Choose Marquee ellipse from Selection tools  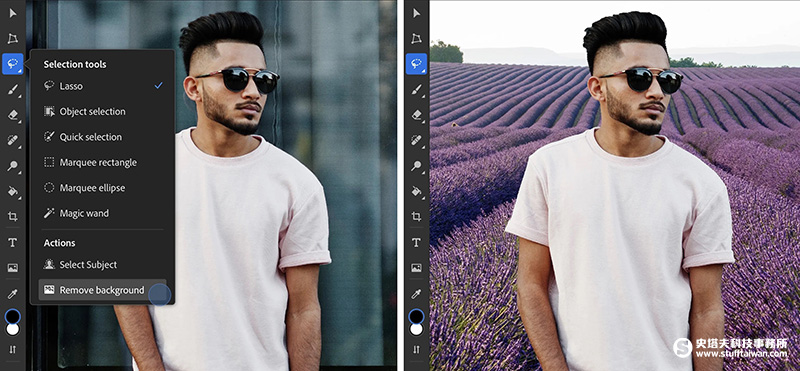(x=92, y=188)
